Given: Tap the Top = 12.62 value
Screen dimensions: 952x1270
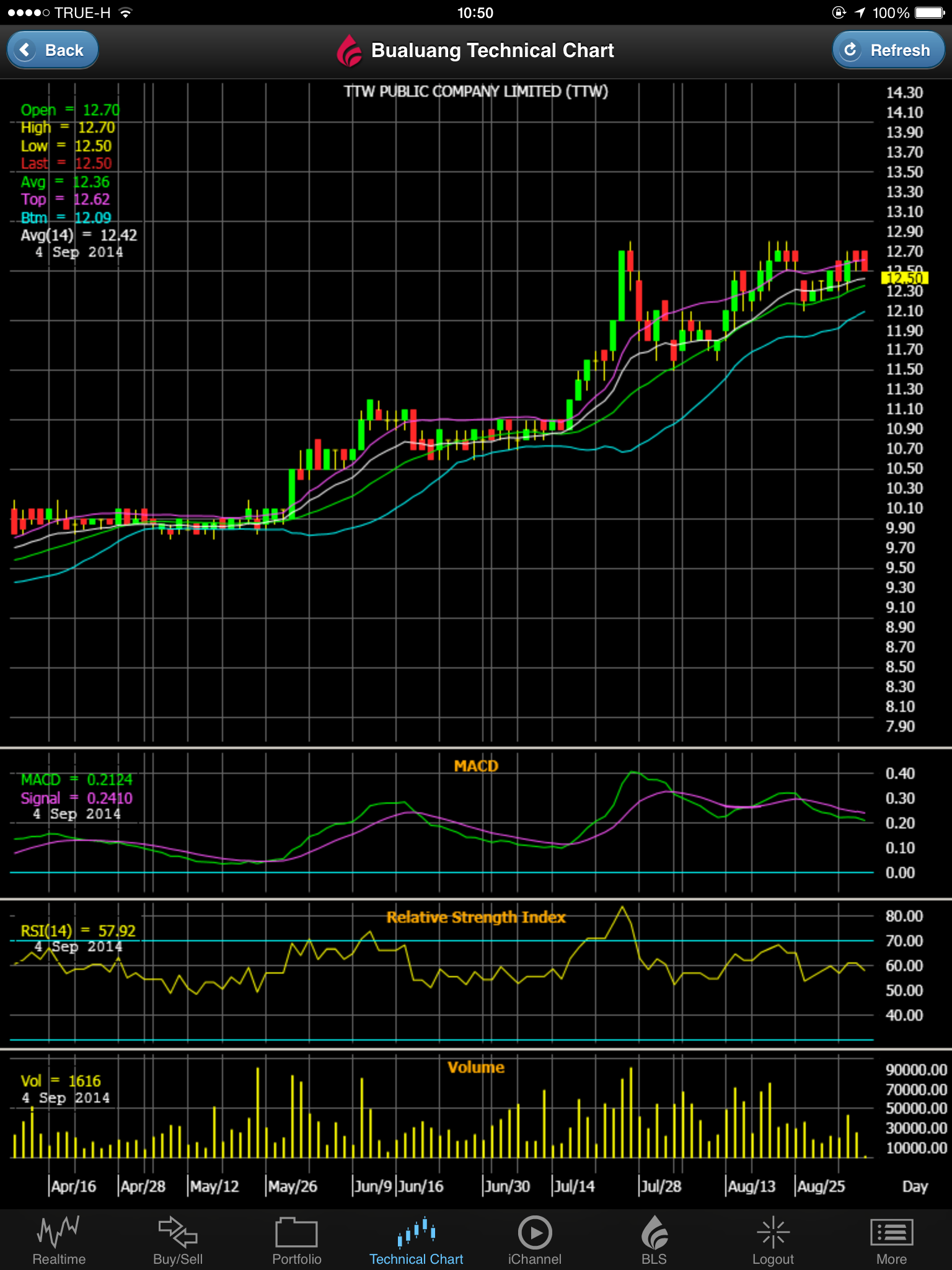Looking at the screenshot, I should (x=65, y=200).
